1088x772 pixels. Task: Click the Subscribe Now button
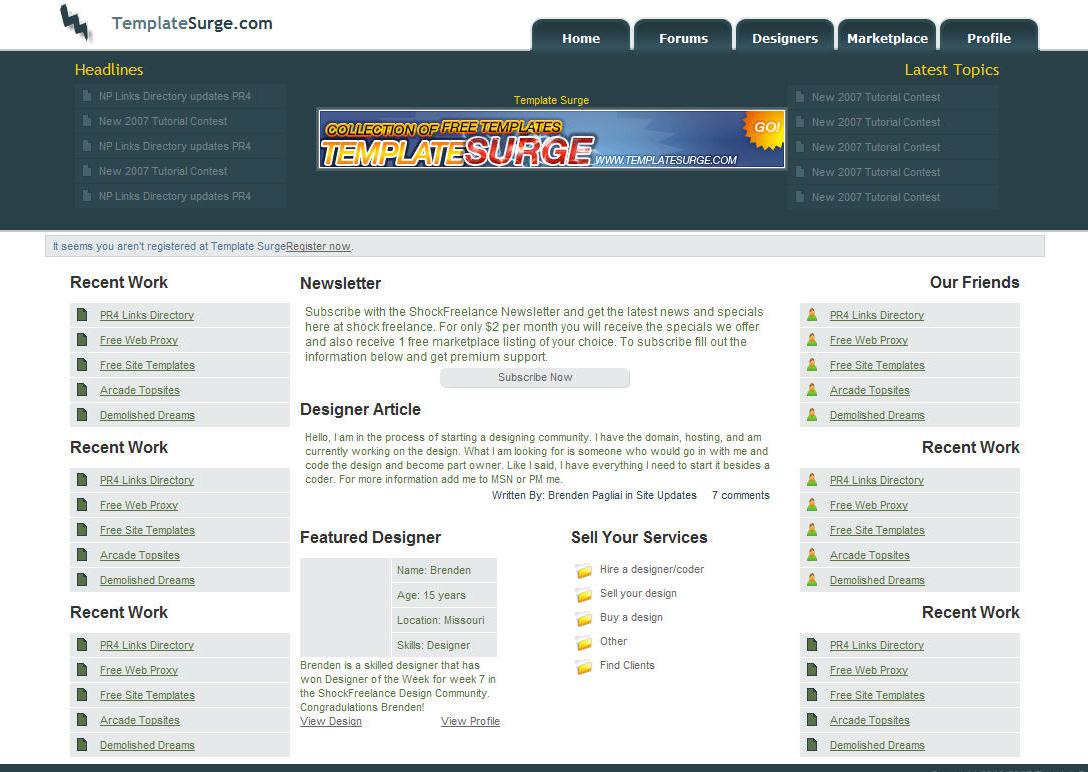(535, 377)
